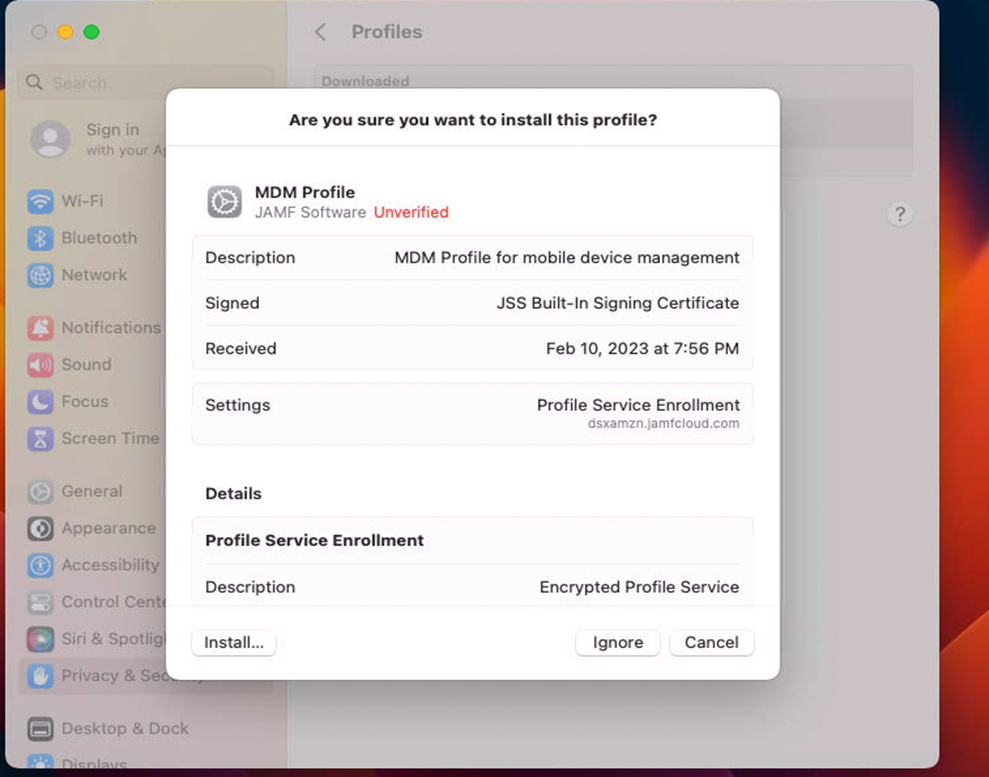
Task: Click the Focus moon icon
Action: coord(40,402)
